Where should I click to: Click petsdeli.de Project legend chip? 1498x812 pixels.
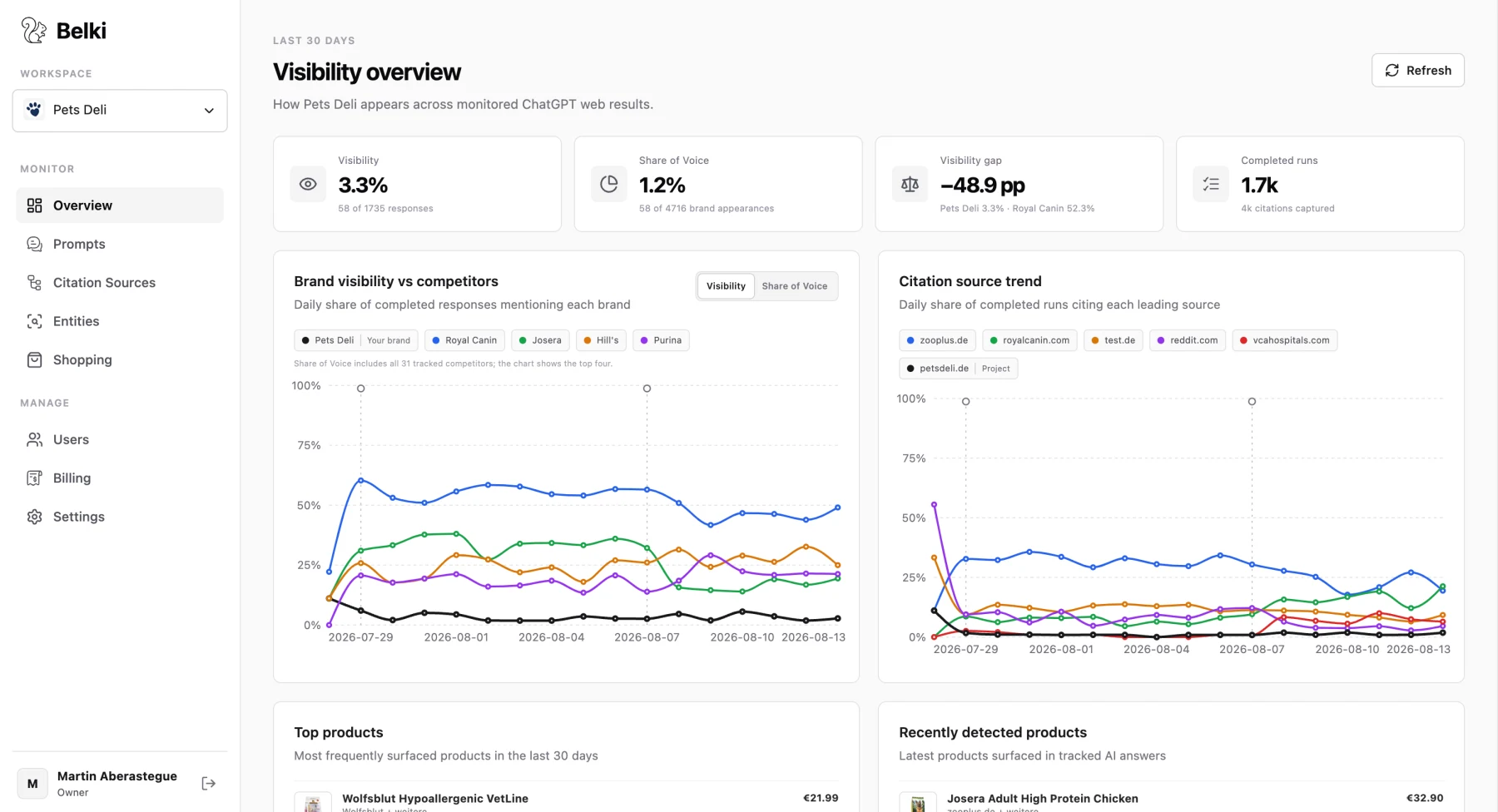click(x=959, y=369)
